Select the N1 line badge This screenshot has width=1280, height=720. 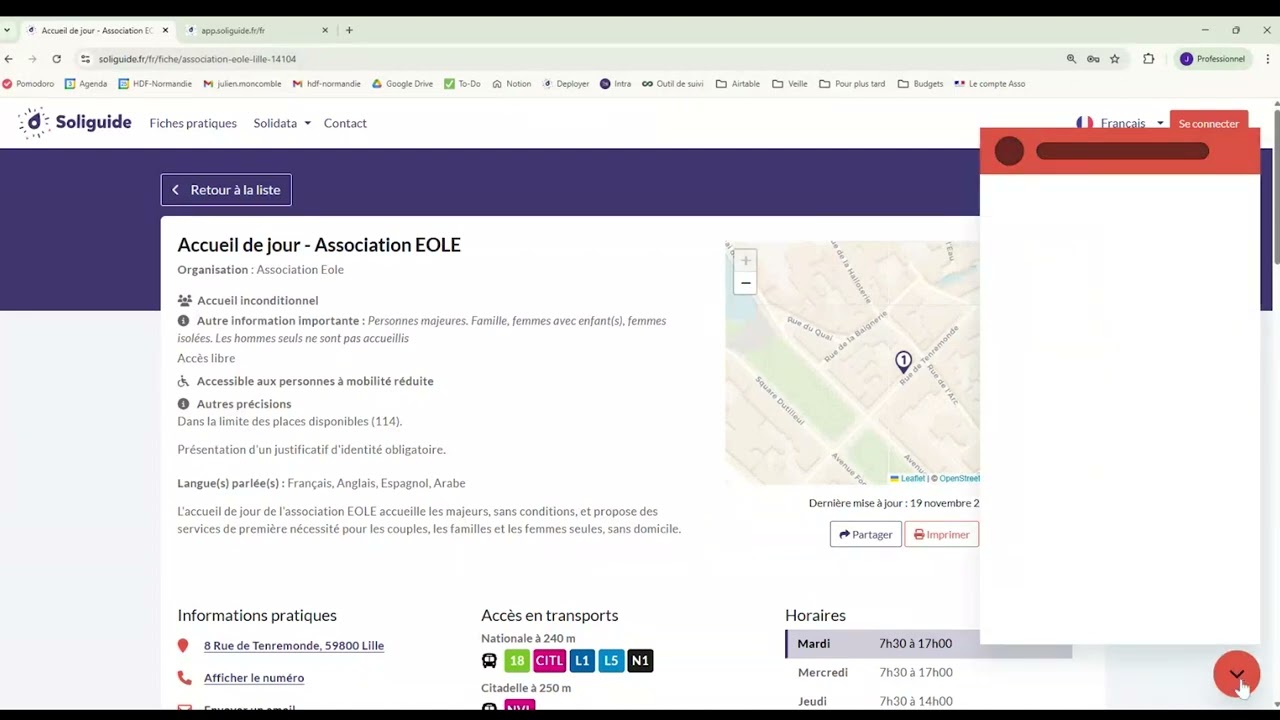(x=640, y=660)
